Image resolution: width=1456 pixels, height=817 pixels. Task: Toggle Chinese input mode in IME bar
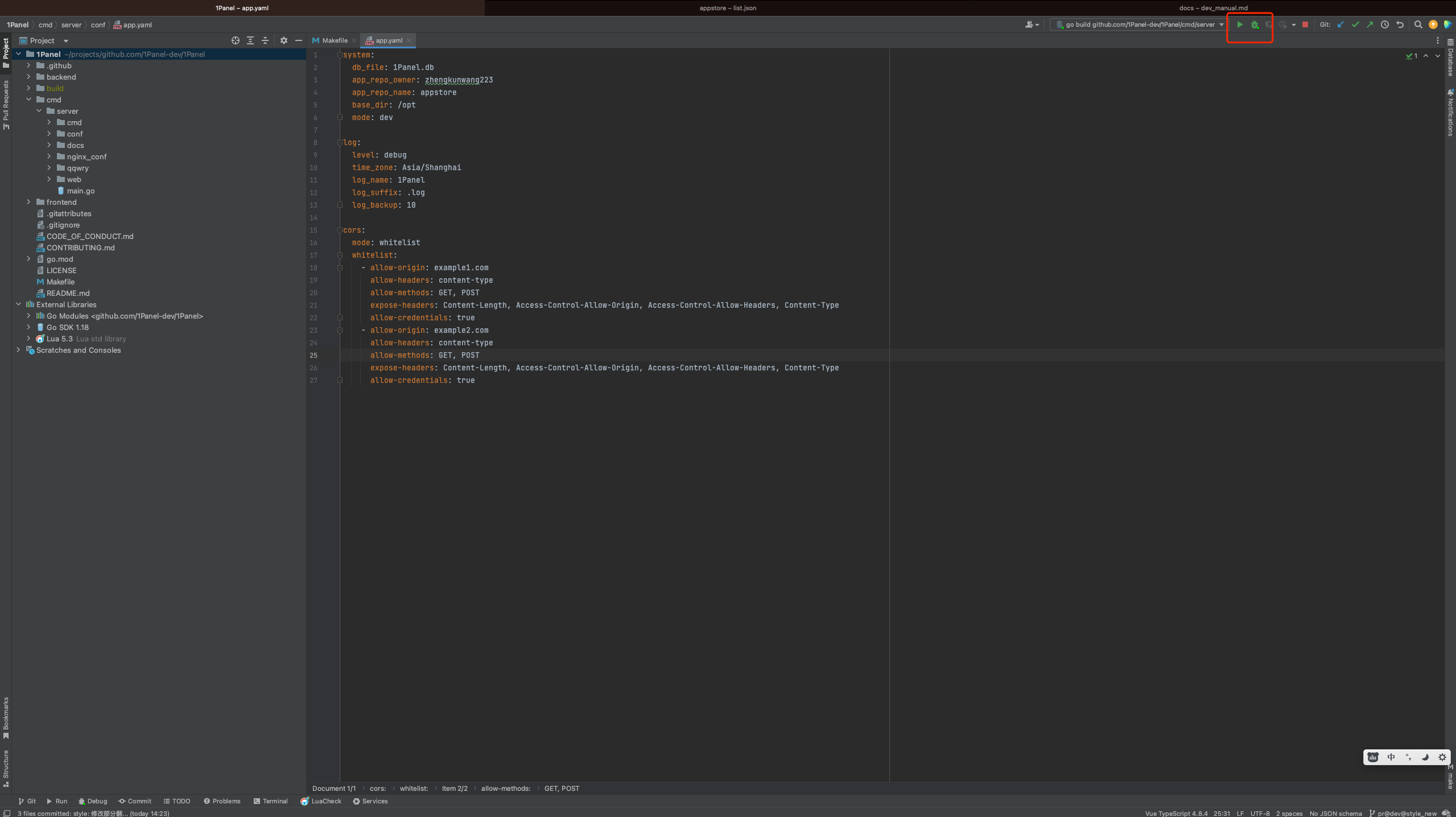coord(1391,757)
